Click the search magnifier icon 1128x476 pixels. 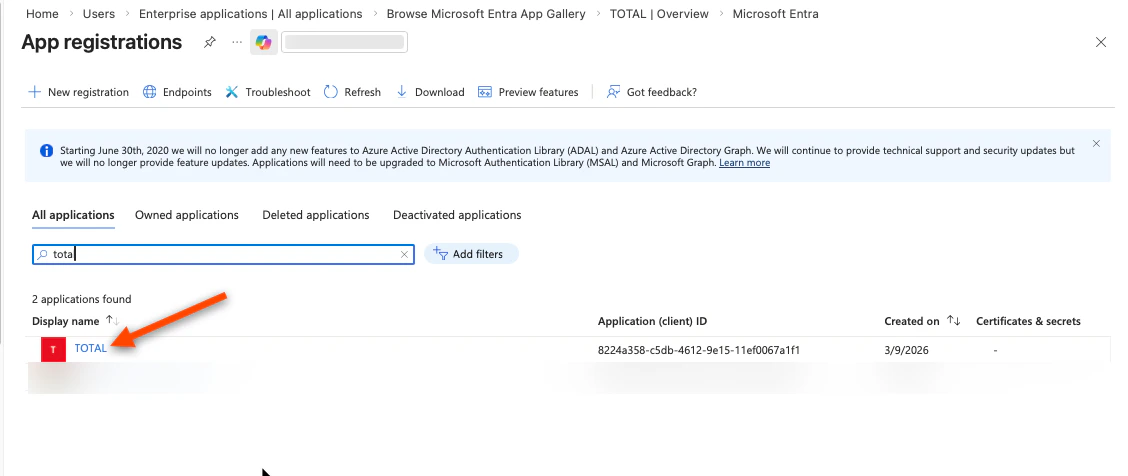pyautogui.click(x=42, y=254)
